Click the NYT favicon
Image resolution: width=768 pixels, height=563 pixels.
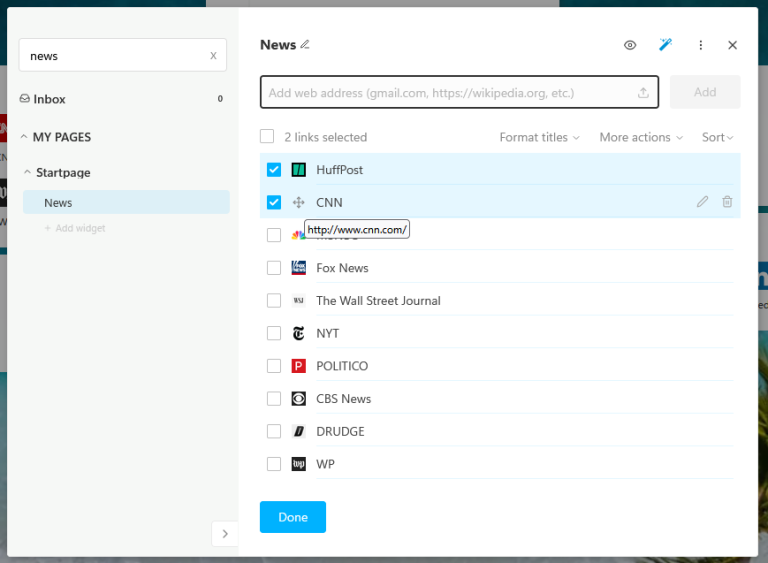(x=298, y=333)
